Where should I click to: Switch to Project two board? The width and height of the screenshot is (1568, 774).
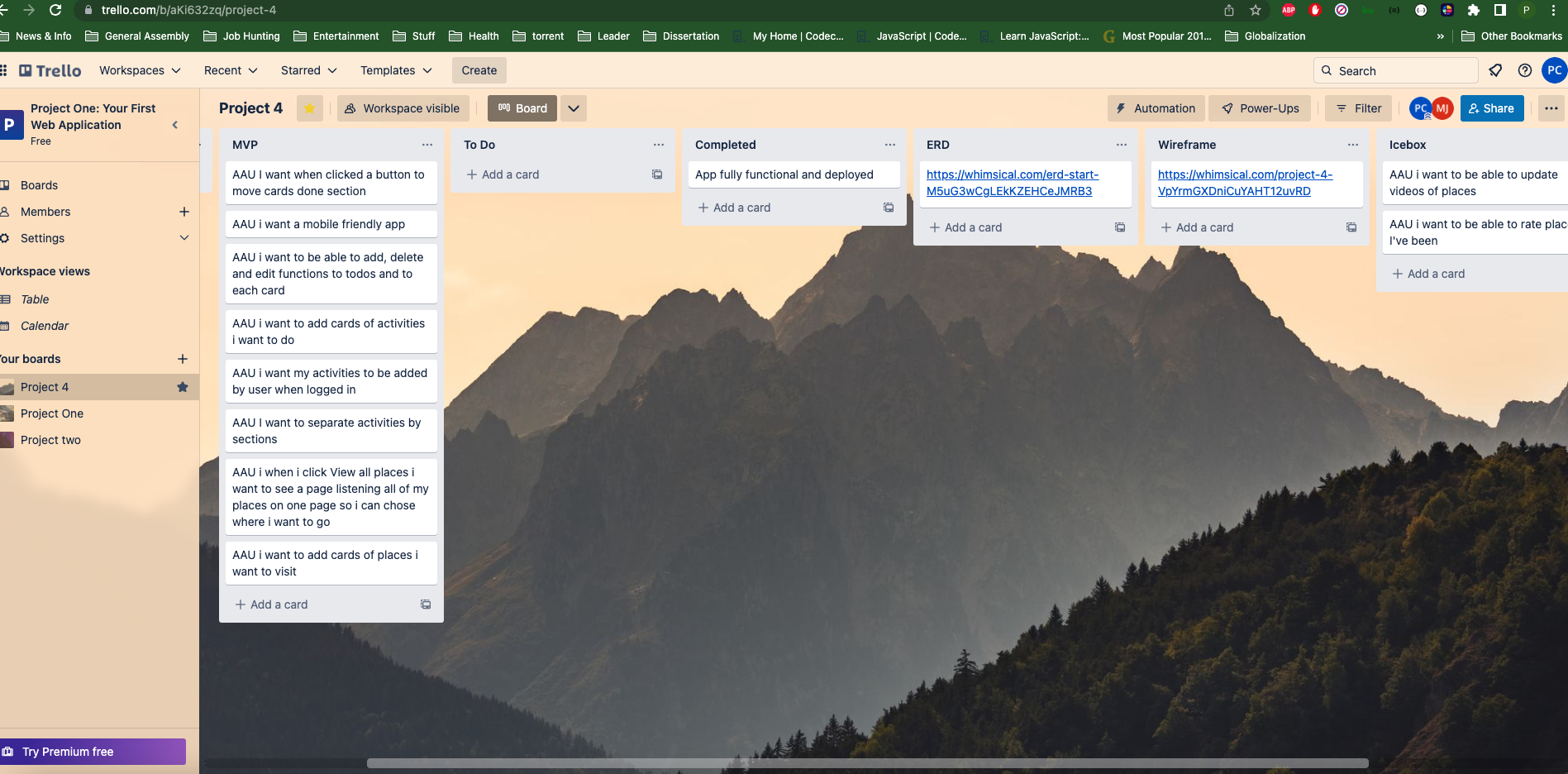[50, 440]
